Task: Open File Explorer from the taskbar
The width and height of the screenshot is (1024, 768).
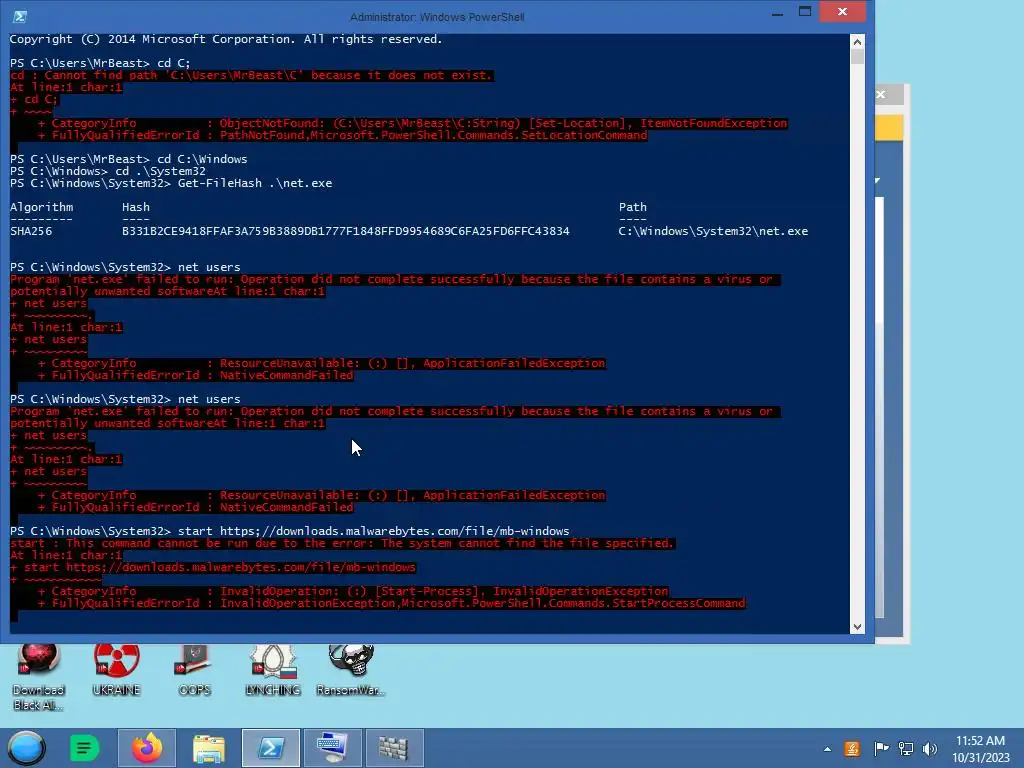Action: coord(209,748)
